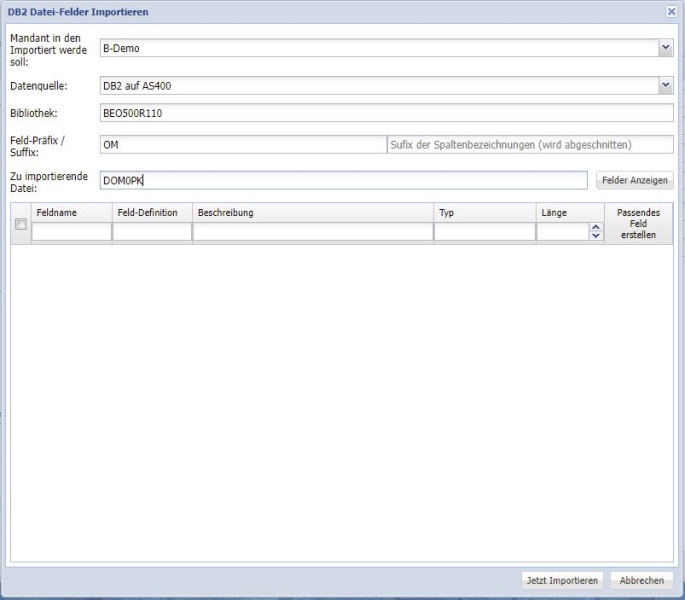This screenshot has height=600, width=685.
Task: Close the DB2 Datei-Felder Importieren dialog
Action: tap(671, 11)
